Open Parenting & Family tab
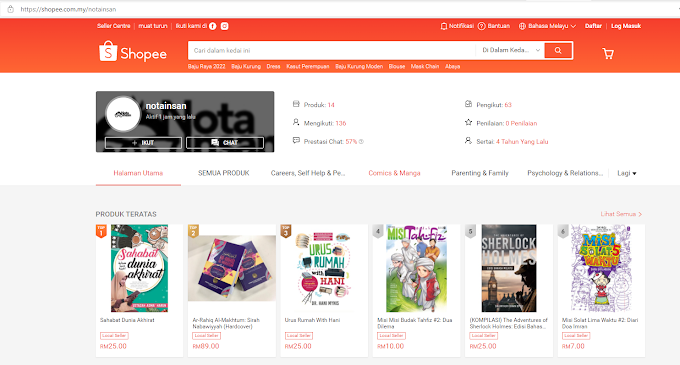 (x=480, y=173)
